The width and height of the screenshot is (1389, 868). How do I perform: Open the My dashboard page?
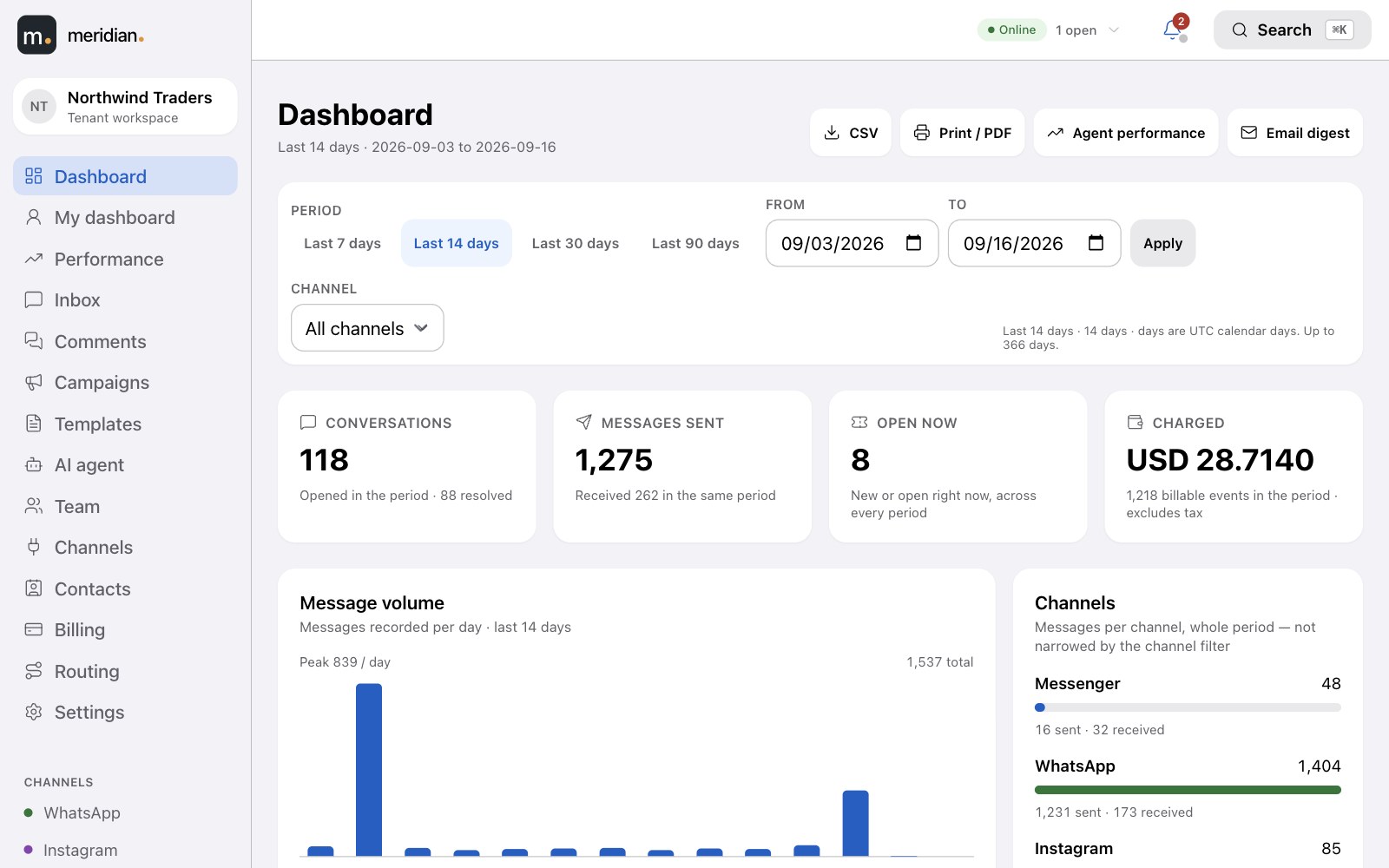[x=125, y=217]
